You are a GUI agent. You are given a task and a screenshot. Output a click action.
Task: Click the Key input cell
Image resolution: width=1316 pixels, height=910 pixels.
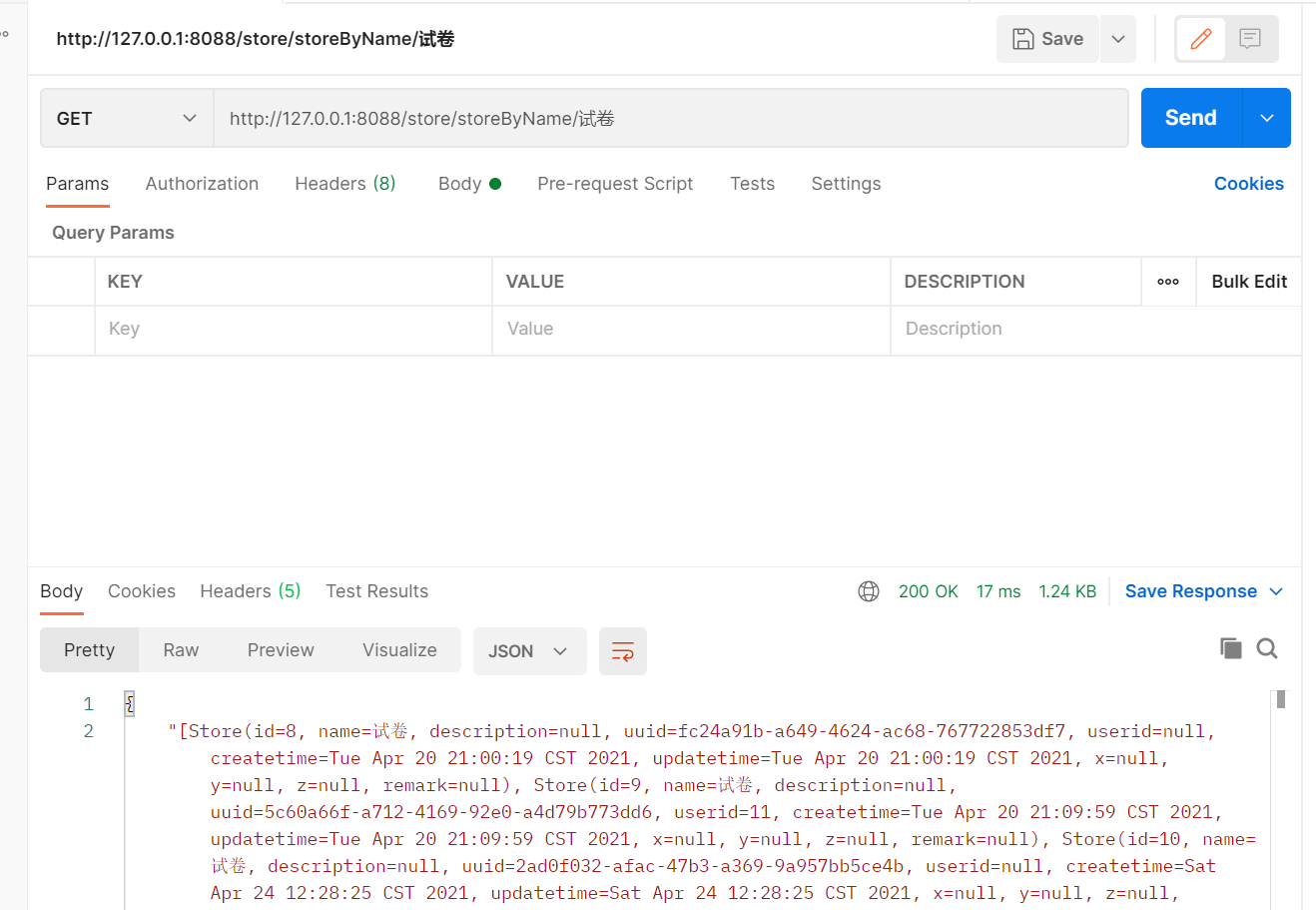294,330
